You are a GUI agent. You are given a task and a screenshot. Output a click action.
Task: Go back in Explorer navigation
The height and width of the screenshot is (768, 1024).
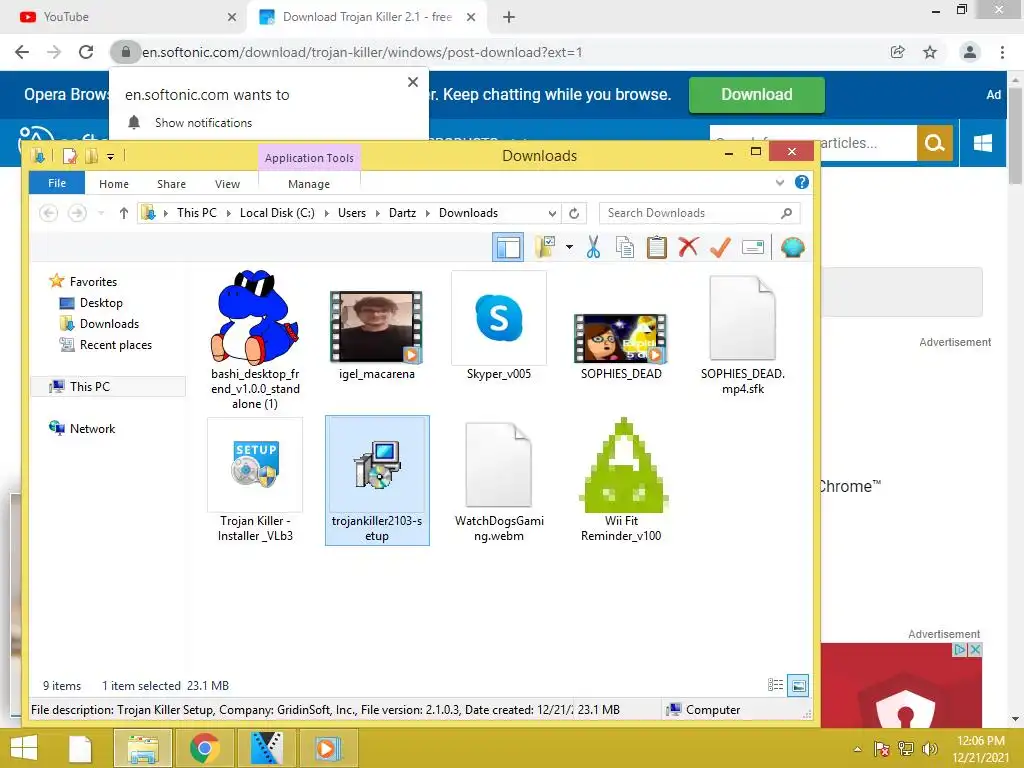click(48, 213)
